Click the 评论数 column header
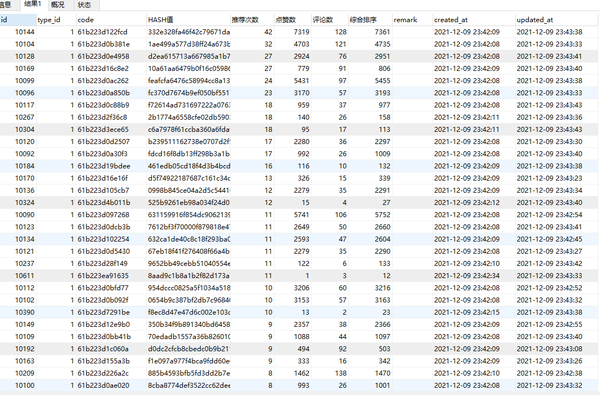Image resolution: width=600 pixels, height=395 pixels. [329, 20]
